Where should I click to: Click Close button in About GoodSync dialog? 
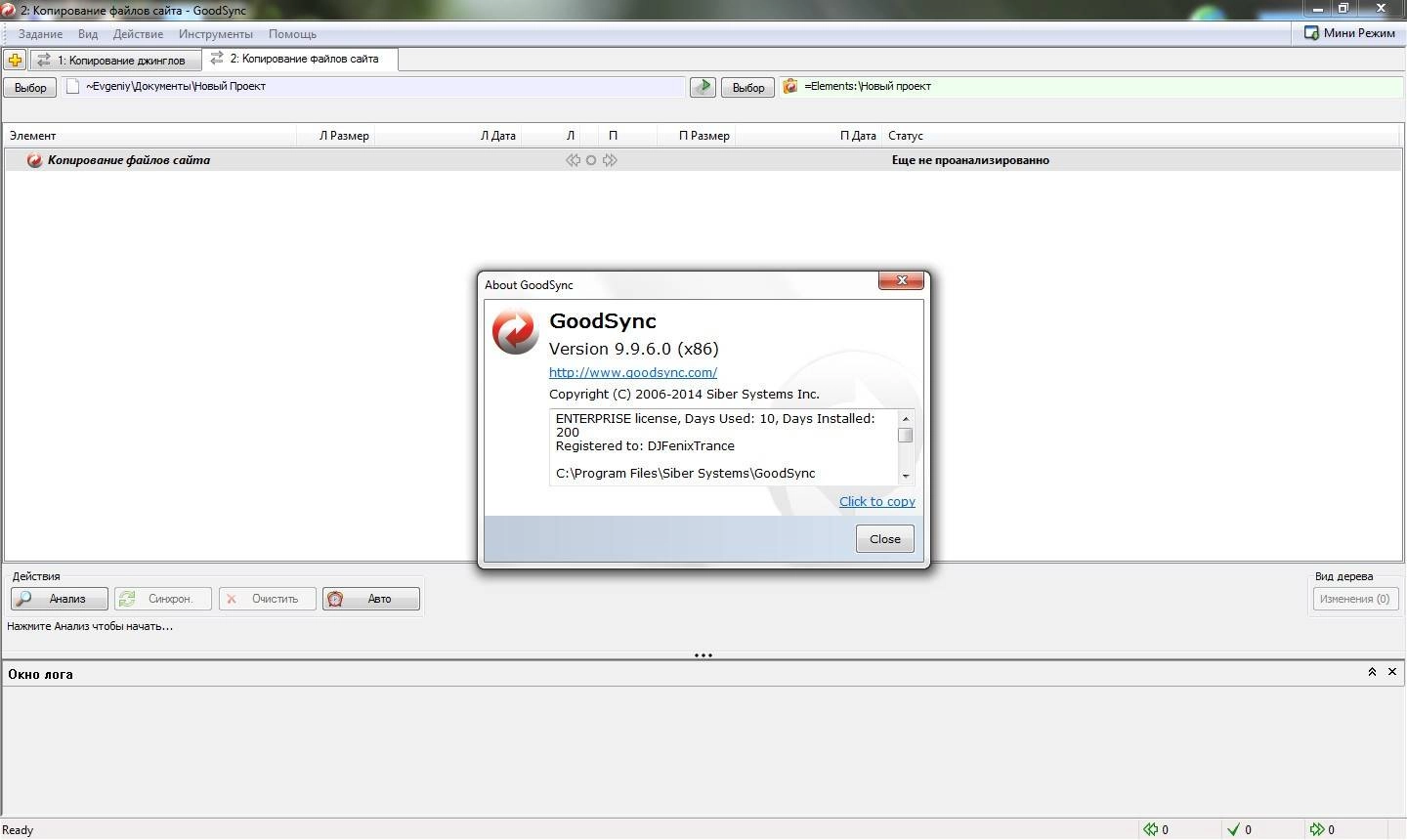[885, 539]
